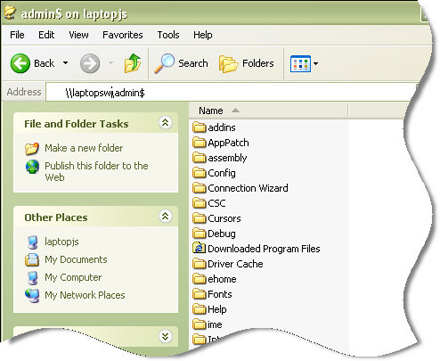Image resolution: width=440 pixels, height=361 pixels.
Task: Expand the bottom collapsed task panel
Action: click(165, 336)
